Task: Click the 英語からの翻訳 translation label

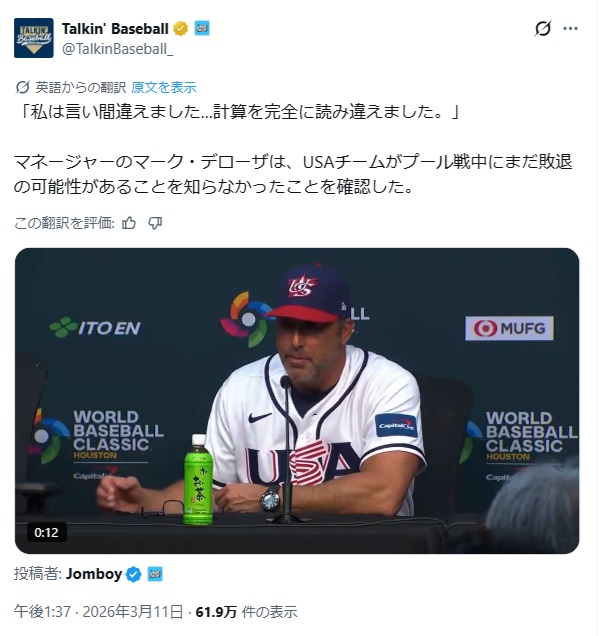Action: [x=81, y=88]
